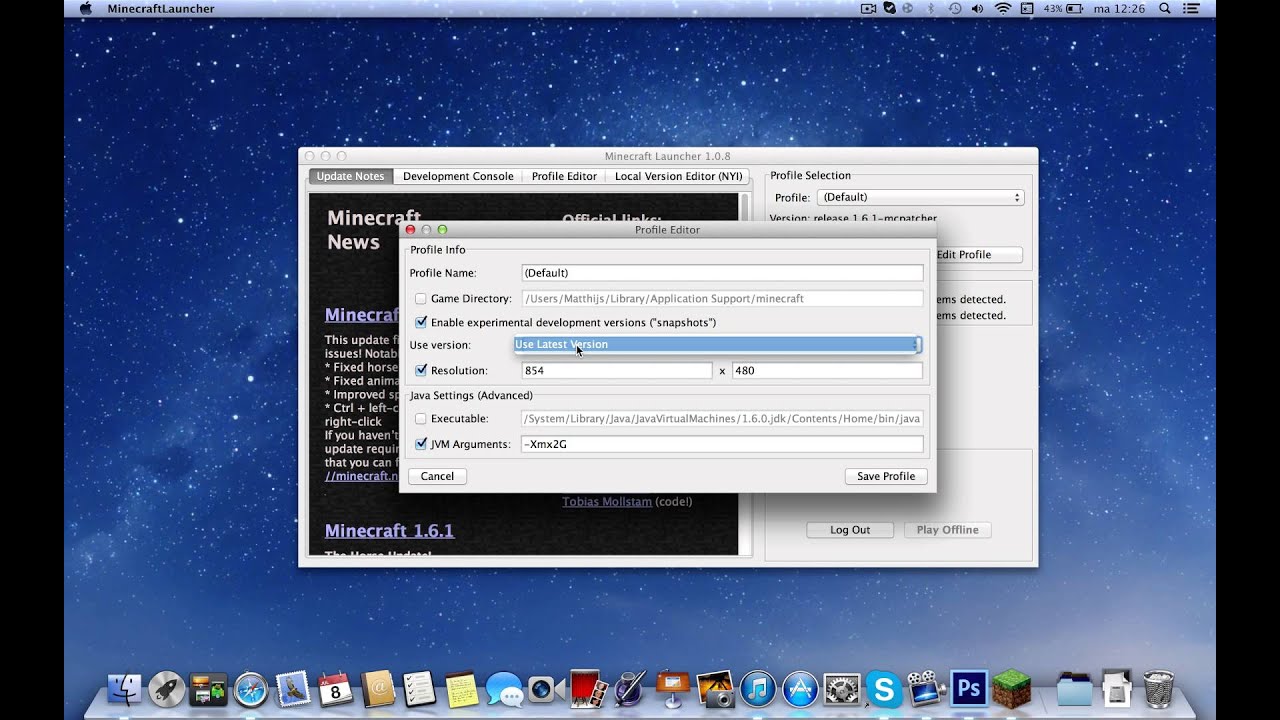The height and width of the screenshot is (720, 1280).
Task: Click the battery 43% indicator
Action: click(x=1063, y=8)
